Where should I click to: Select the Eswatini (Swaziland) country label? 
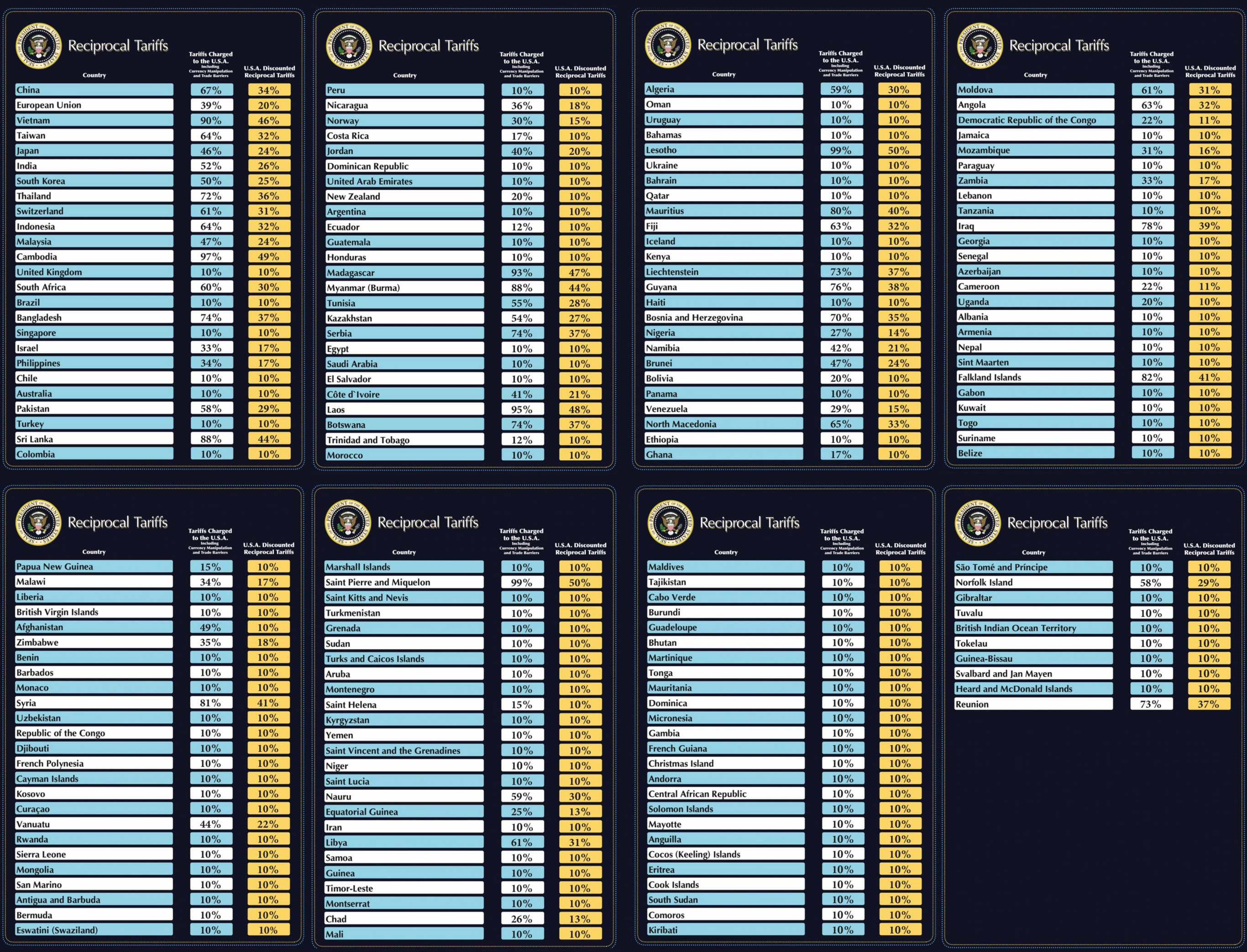tap(94, 930)
